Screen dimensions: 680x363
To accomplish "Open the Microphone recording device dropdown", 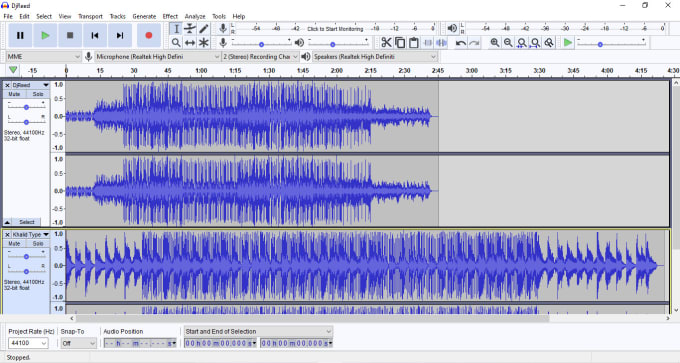I will 158,56.
